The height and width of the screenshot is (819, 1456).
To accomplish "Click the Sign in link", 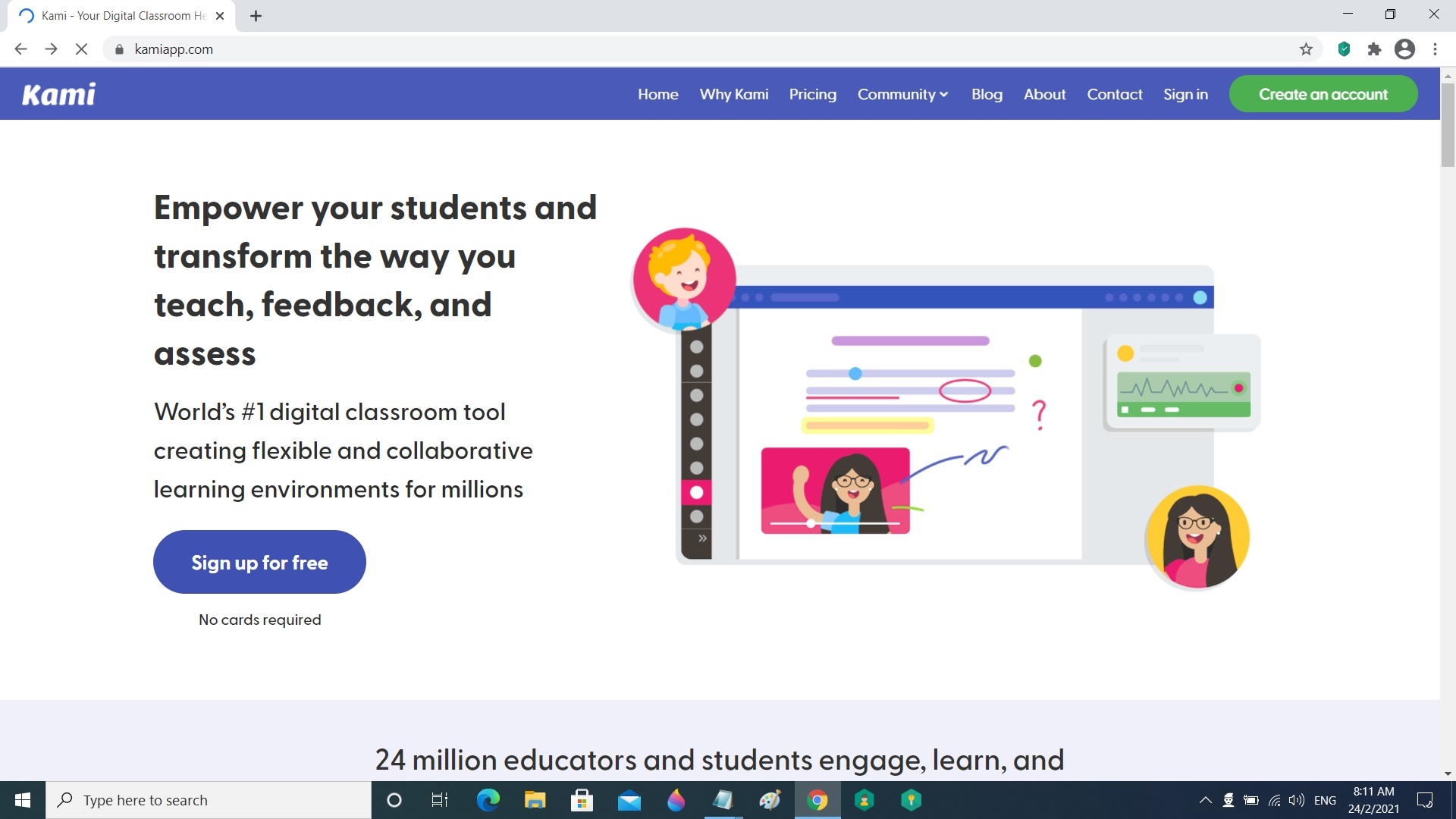I will pos(1185,94).
